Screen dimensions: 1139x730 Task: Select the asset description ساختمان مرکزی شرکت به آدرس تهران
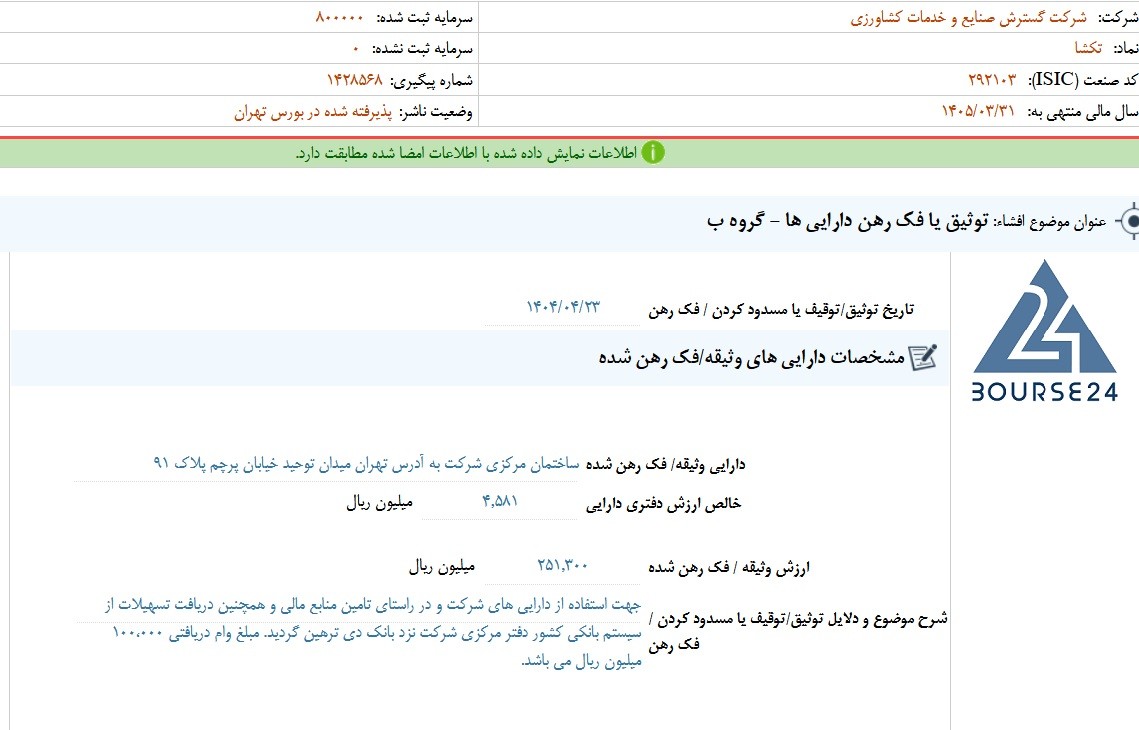[x=366, y=463]
